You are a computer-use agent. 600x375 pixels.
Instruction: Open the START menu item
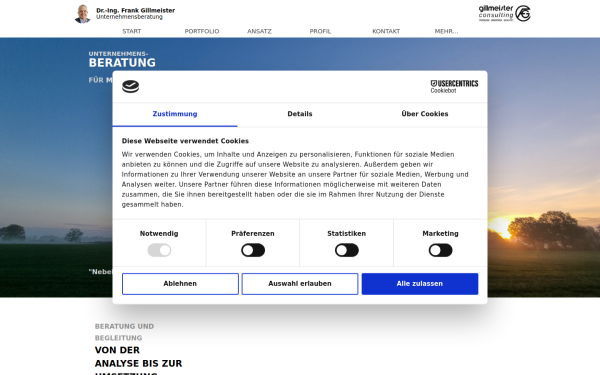click(132, 31)
